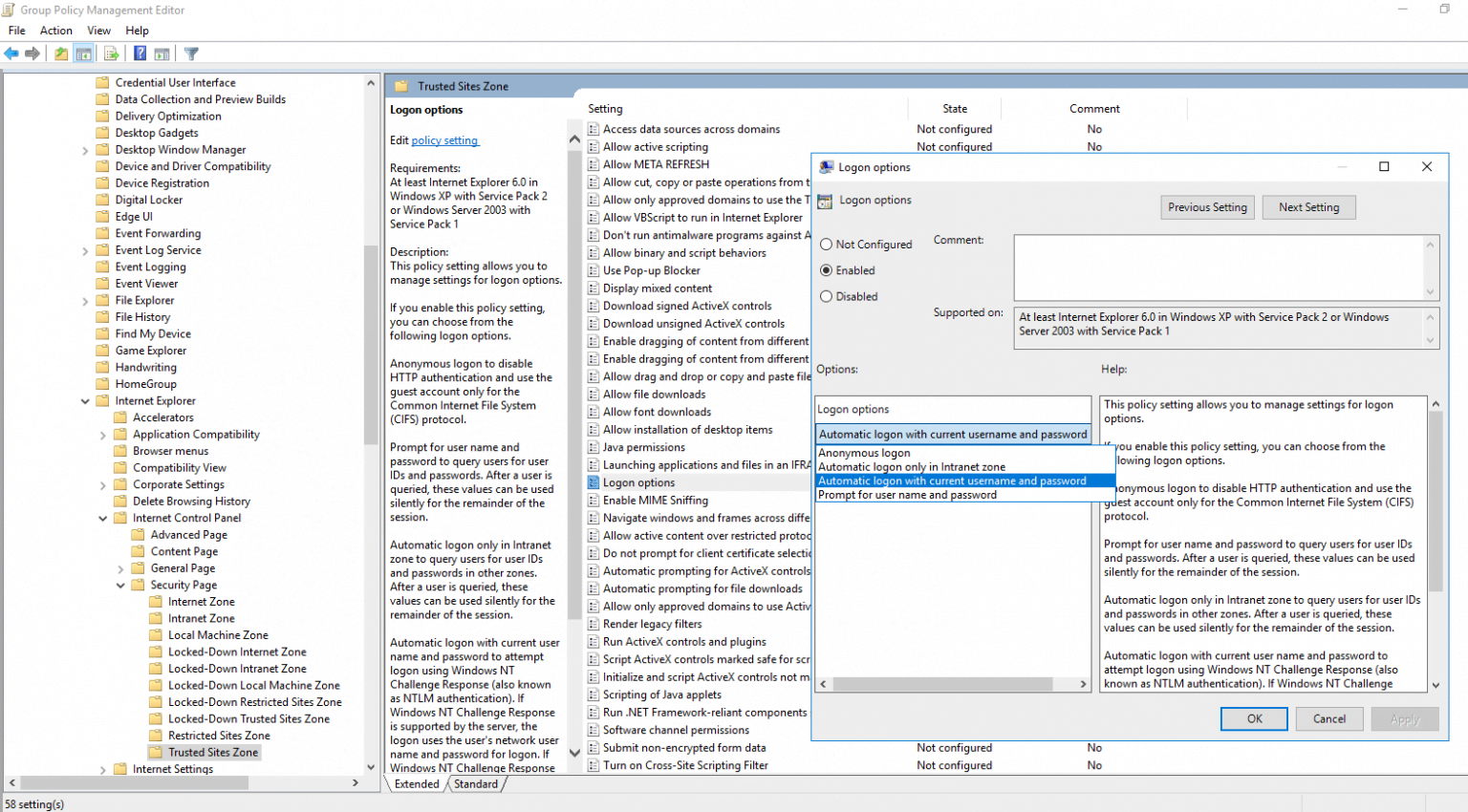Open the Logon options combo box
The height and width of the screenshot is (812, 1468).
tap(953, 434)
